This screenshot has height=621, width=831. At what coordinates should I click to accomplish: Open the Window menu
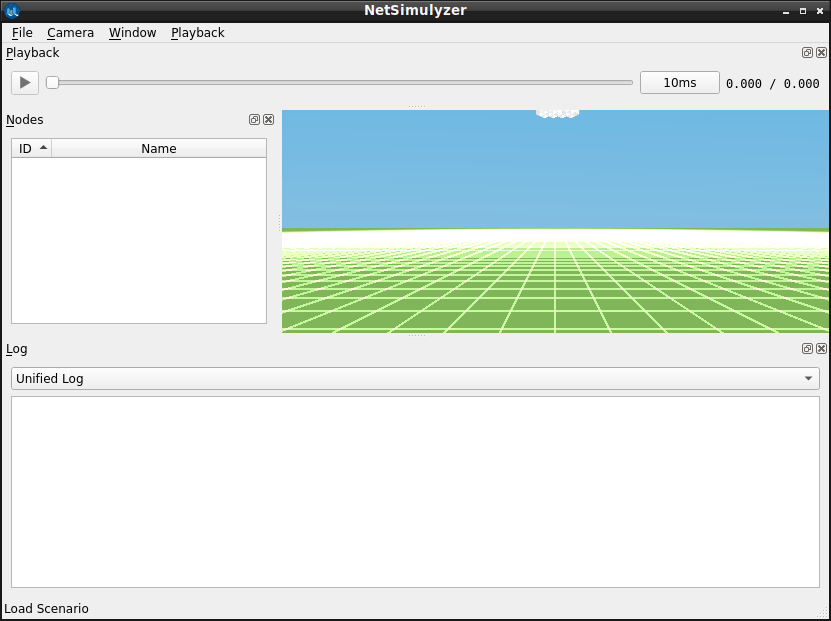pos(132,33)
